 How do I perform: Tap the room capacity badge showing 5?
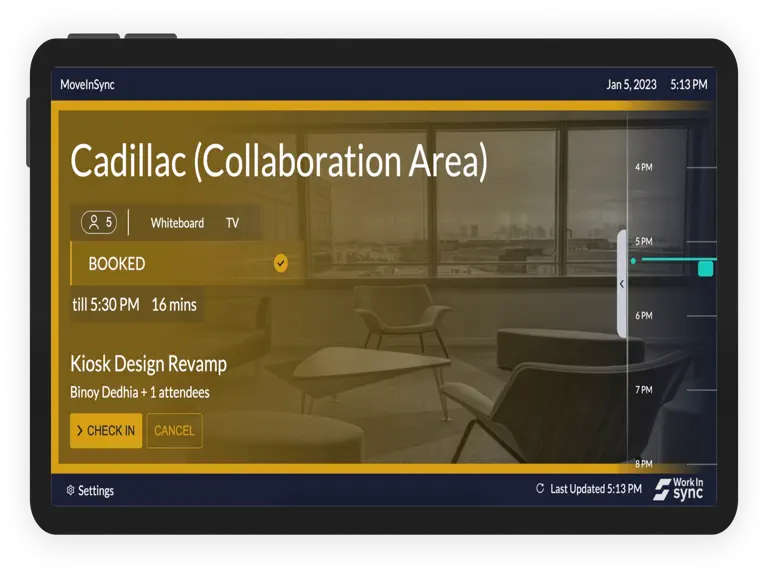pyautogui.click(x=99, y=222)
